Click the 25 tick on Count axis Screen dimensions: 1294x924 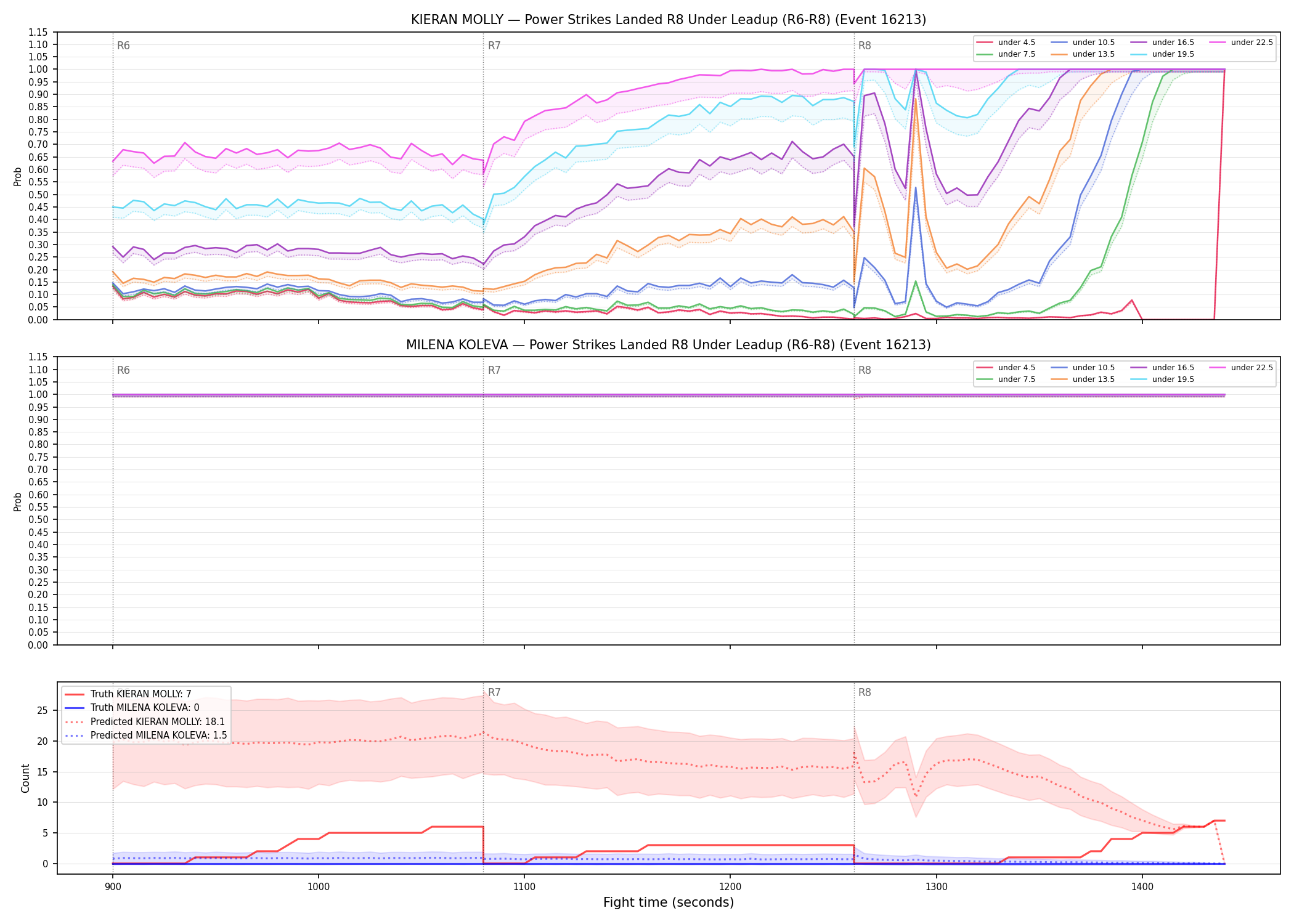[x=42, y=710]
